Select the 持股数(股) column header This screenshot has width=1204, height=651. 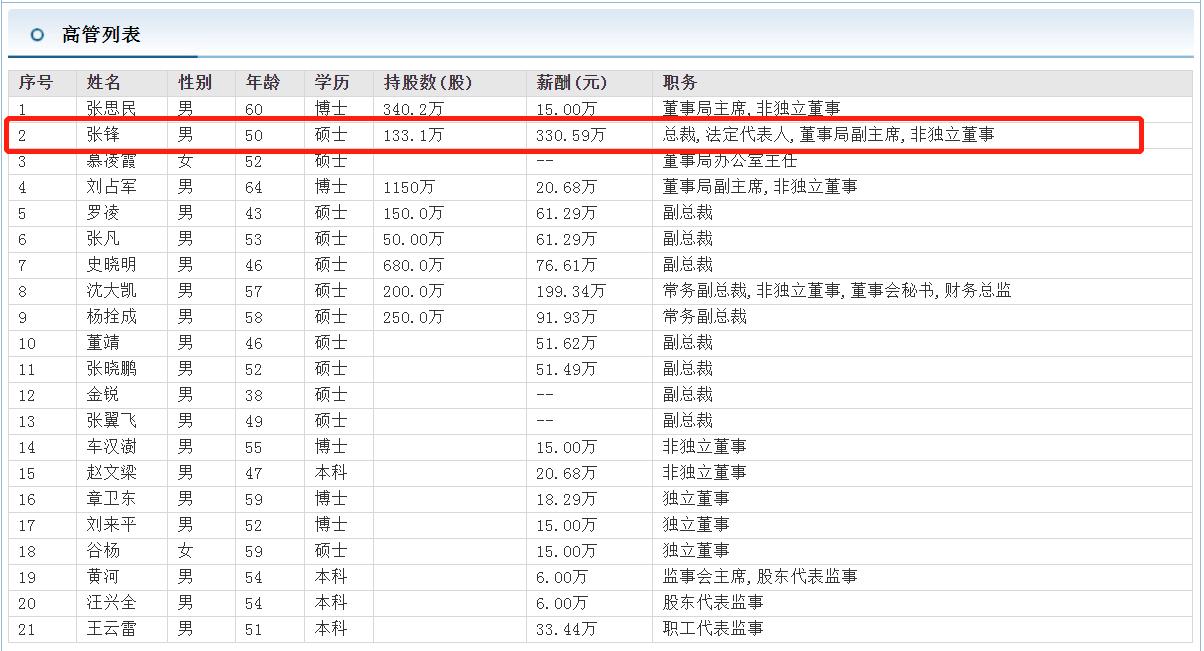pyautogui.click(x=427, y=83)
